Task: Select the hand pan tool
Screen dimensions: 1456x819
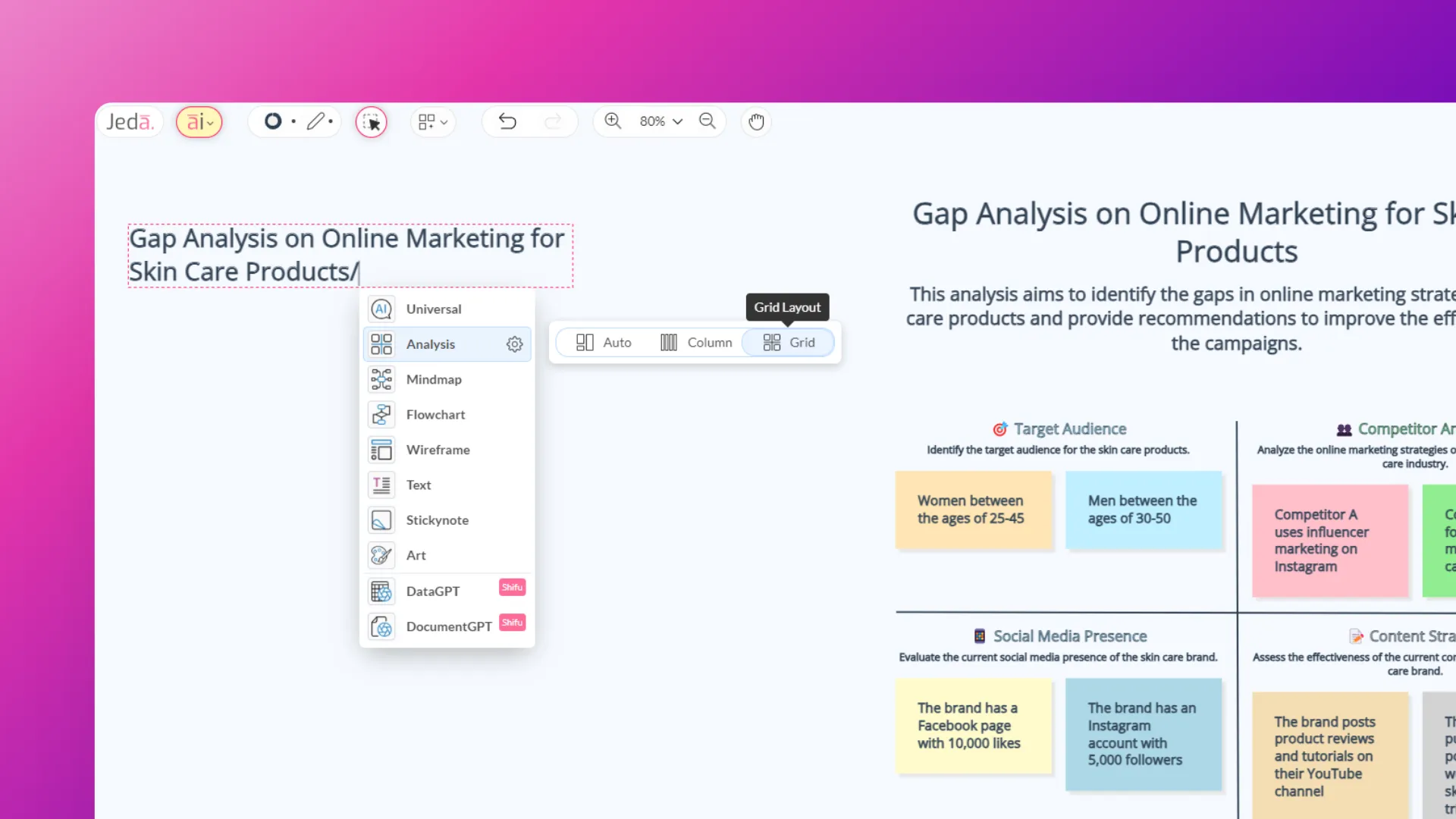Action: click(755, 121)
